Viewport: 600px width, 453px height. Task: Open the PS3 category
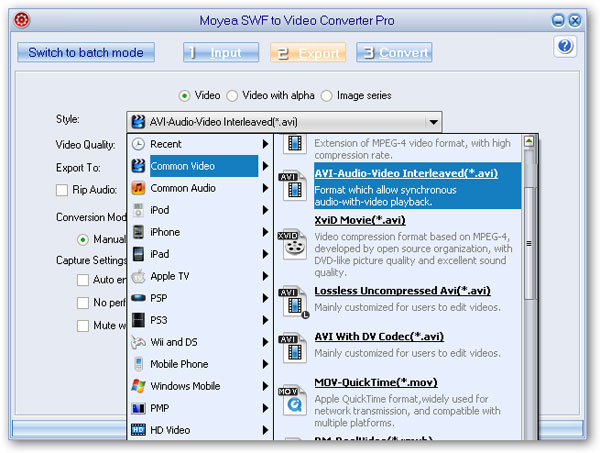coord(200,320)
